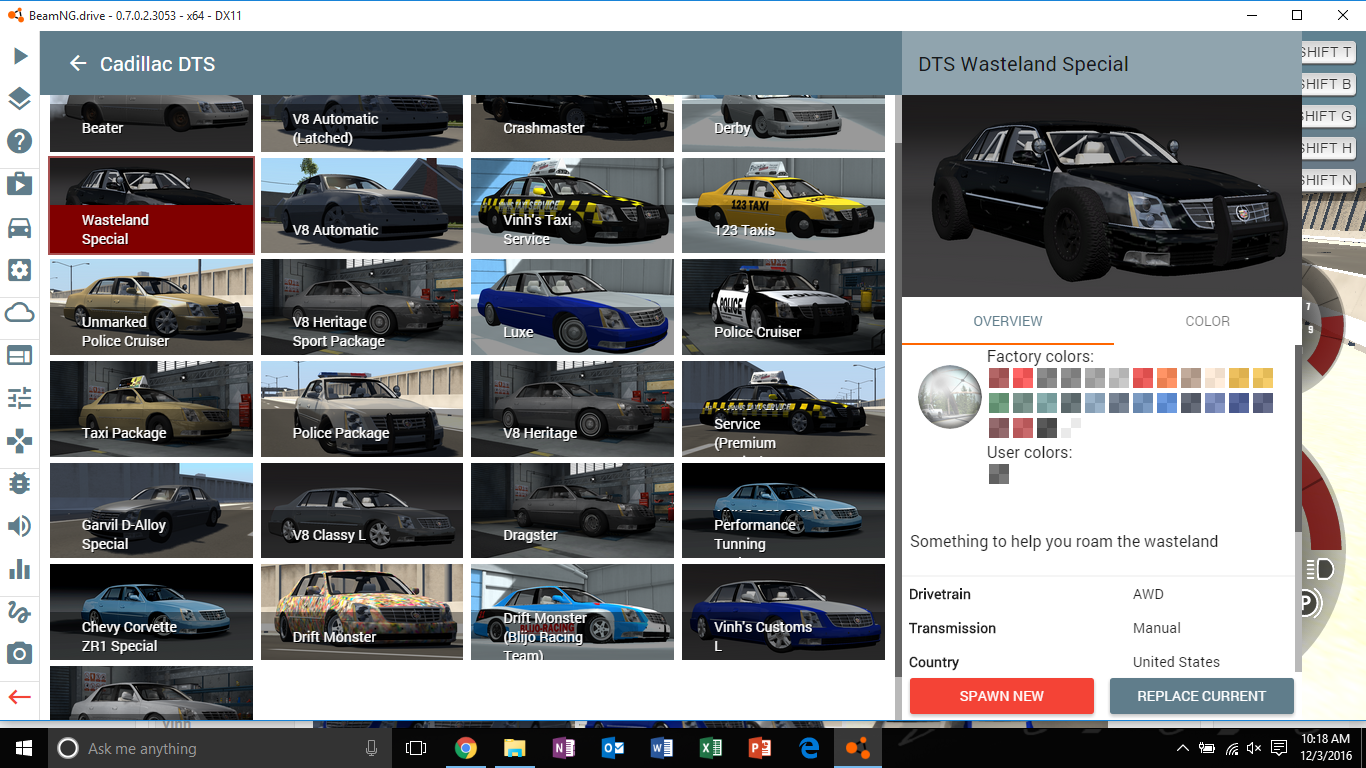1366x768 pixels.
Task: Select the 123 Taxis configuration
Action: point(783,205)
